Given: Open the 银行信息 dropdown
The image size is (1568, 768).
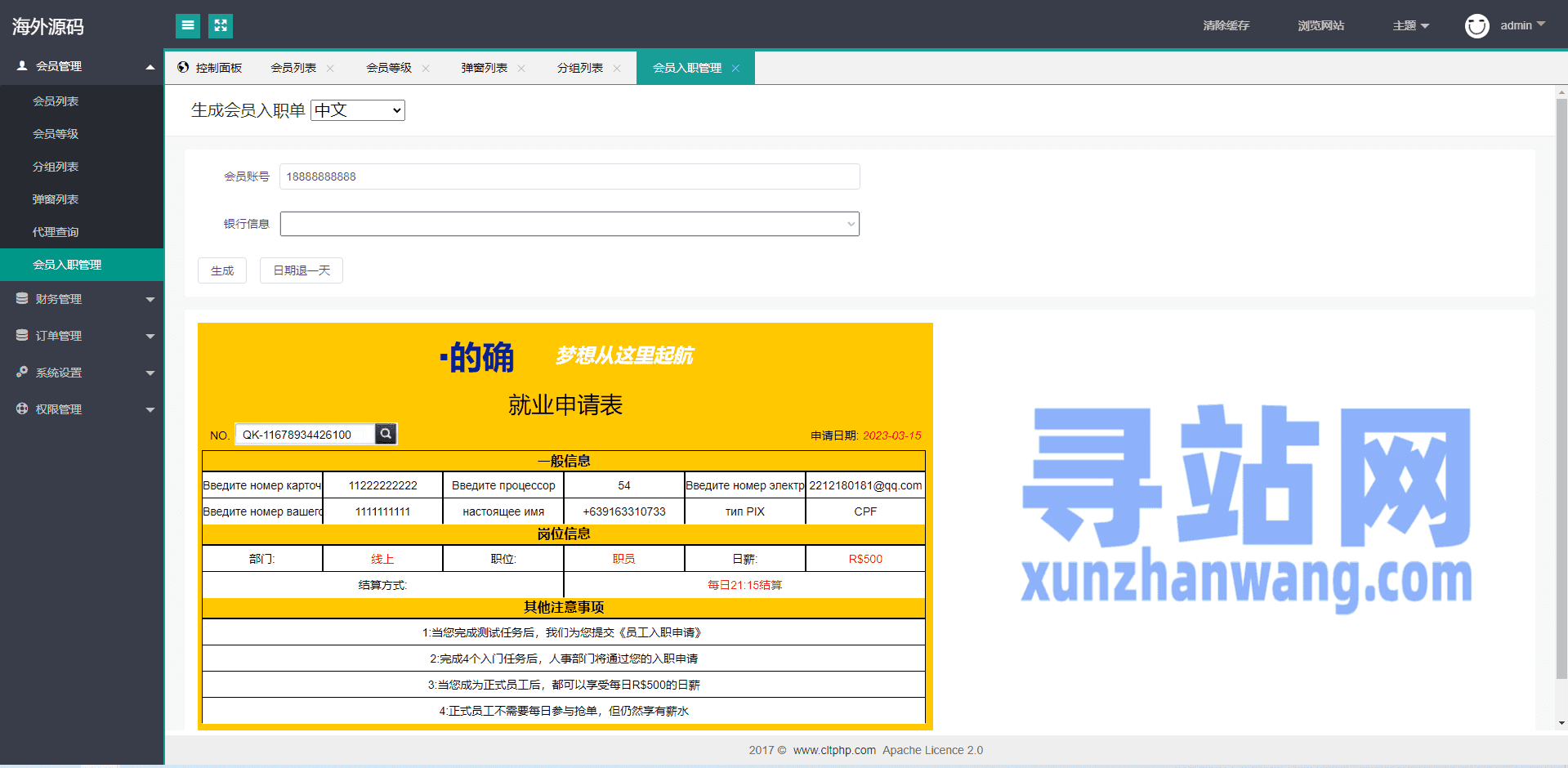Looking at the screenshot, I should (570, 224).
